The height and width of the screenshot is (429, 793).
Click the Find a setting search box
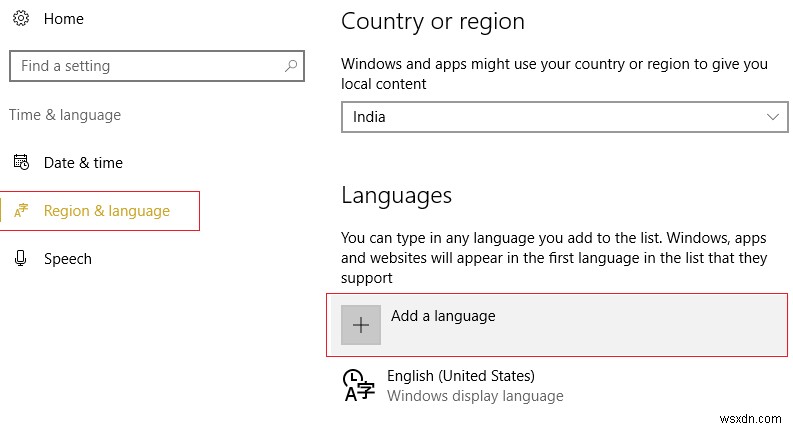click(145, 66)
